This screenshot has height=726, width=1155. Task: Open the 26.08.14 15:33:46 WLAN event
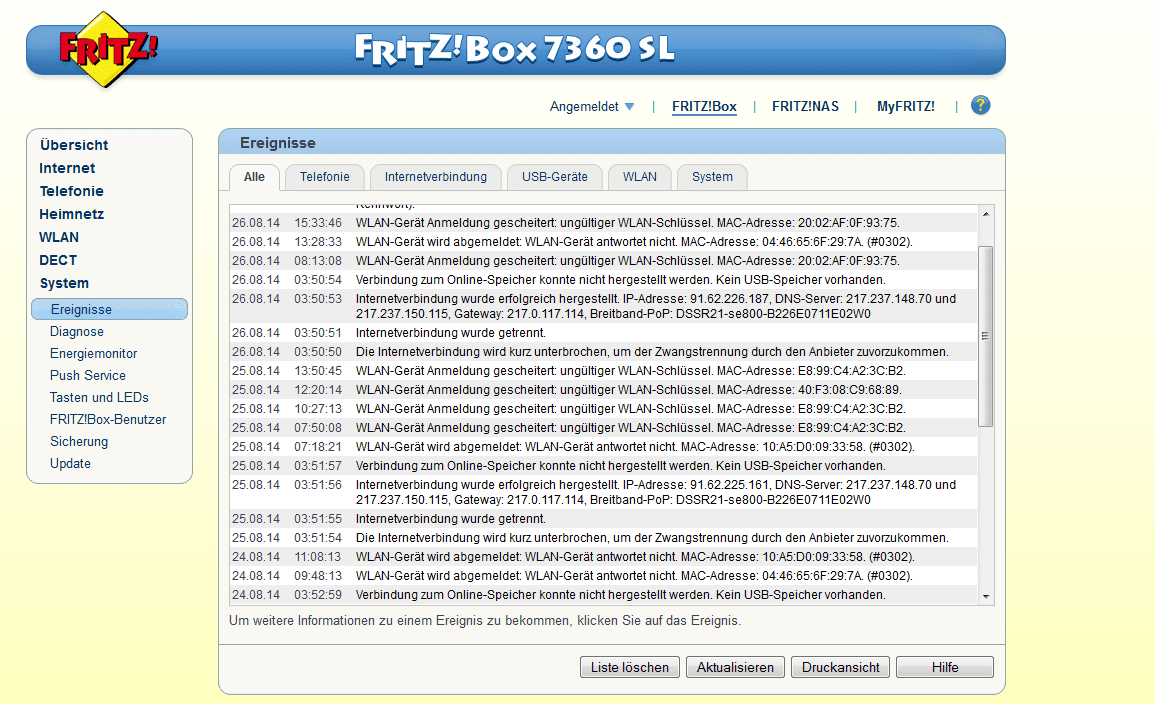pos(603,222)
